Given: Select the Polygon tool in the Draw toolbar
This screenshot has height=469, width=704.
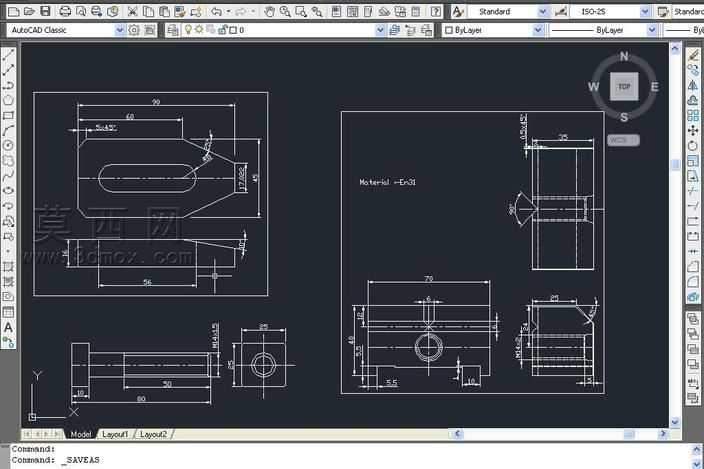Looking at the screenshot, I should click(x=8, y=100).
